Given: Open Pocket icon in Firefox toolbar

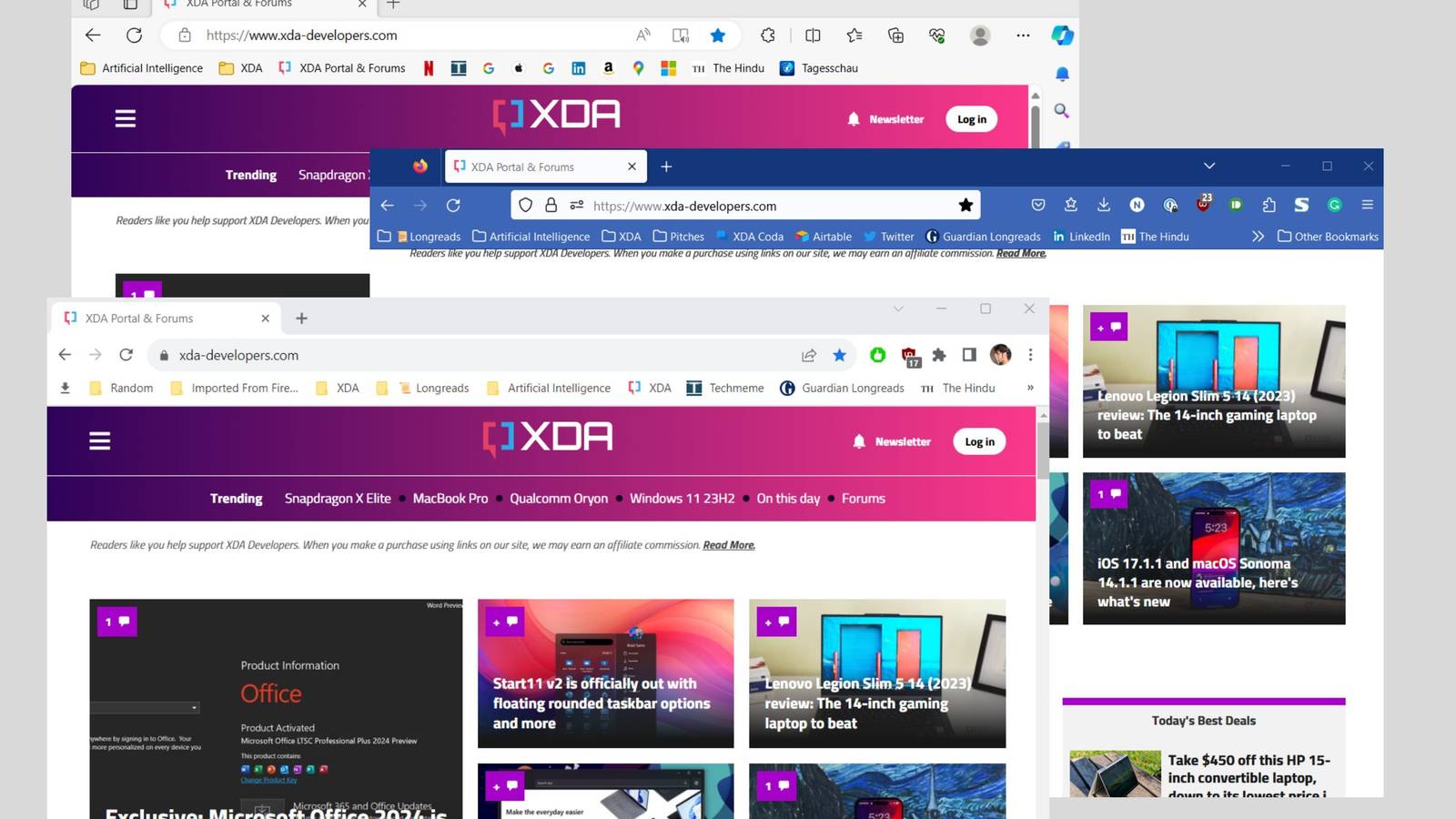Looking at the screenshot, I should coord(1038,205).
